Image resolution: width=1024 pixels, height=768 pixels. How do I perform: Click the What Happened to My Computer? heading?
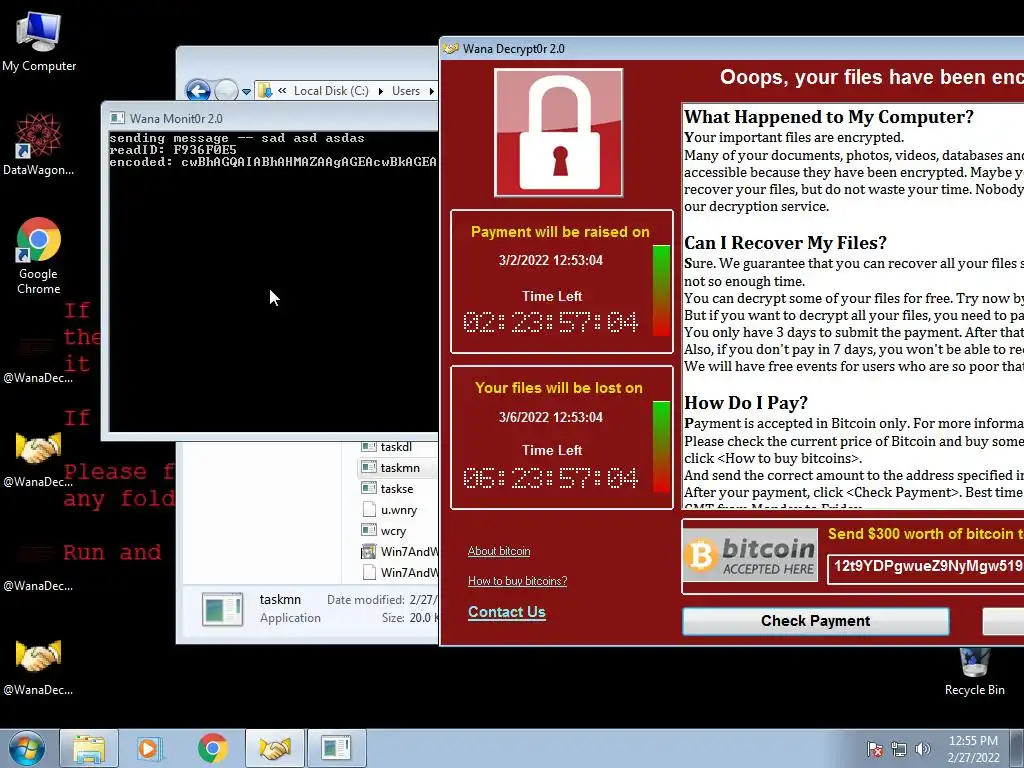(829, 117)
